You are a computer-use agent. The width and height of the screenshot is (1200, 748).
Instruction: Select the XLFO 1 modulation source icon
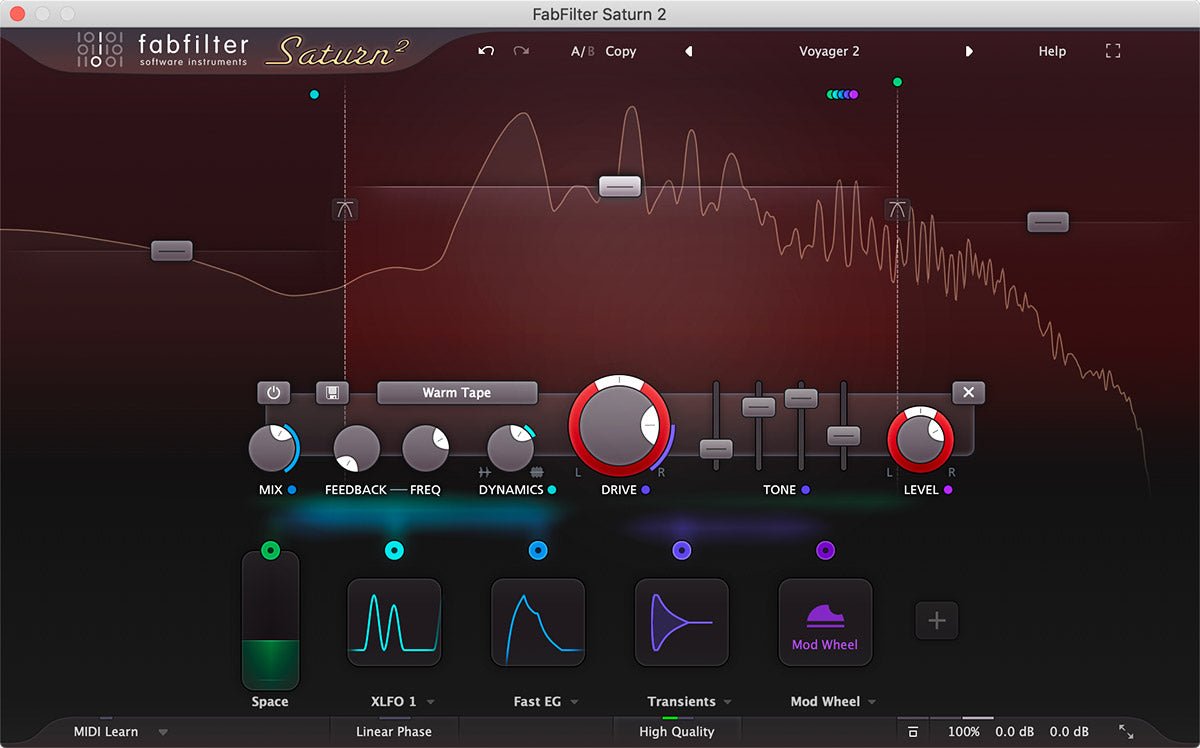pyautogui.click(x=394, y=622)
